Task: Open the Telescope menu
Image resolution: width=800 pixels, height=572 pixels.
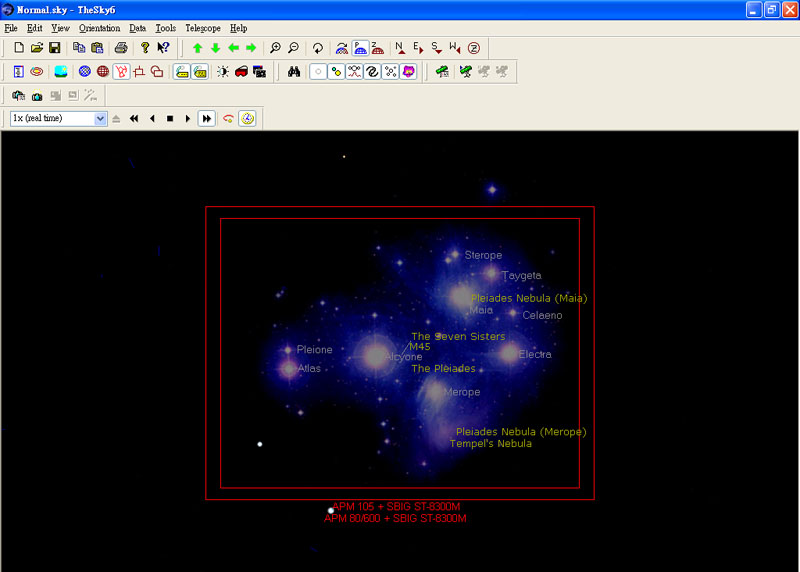Action: [x=202, y=28]
